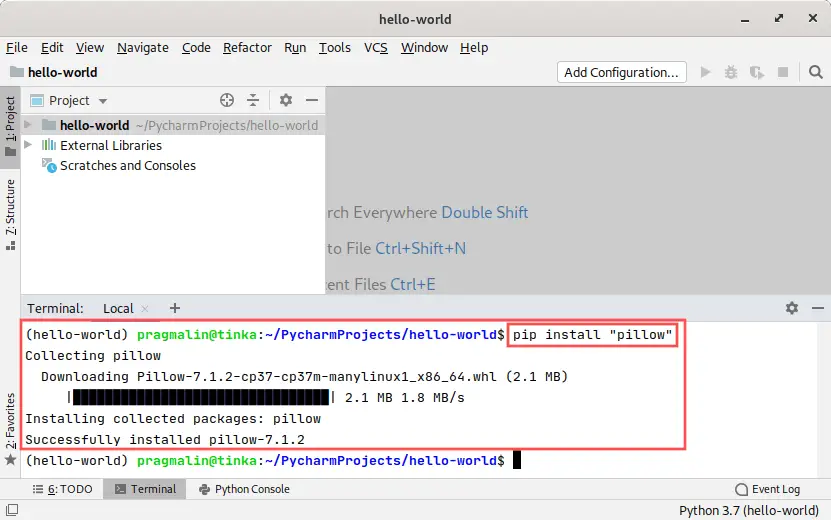Hide the Terminal panel with minus icon
Image resolution: width=831 pixels, height=520 pixels.
818,308
